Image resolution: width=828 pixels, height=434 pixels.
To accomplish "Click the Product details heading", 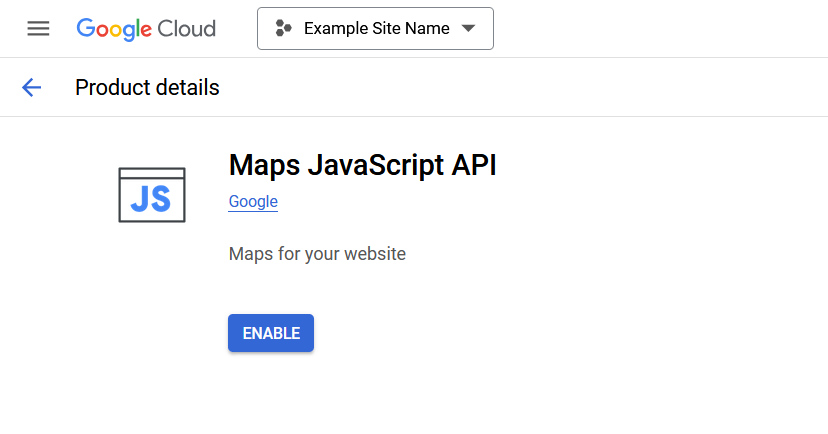I will tap(147, 88).
